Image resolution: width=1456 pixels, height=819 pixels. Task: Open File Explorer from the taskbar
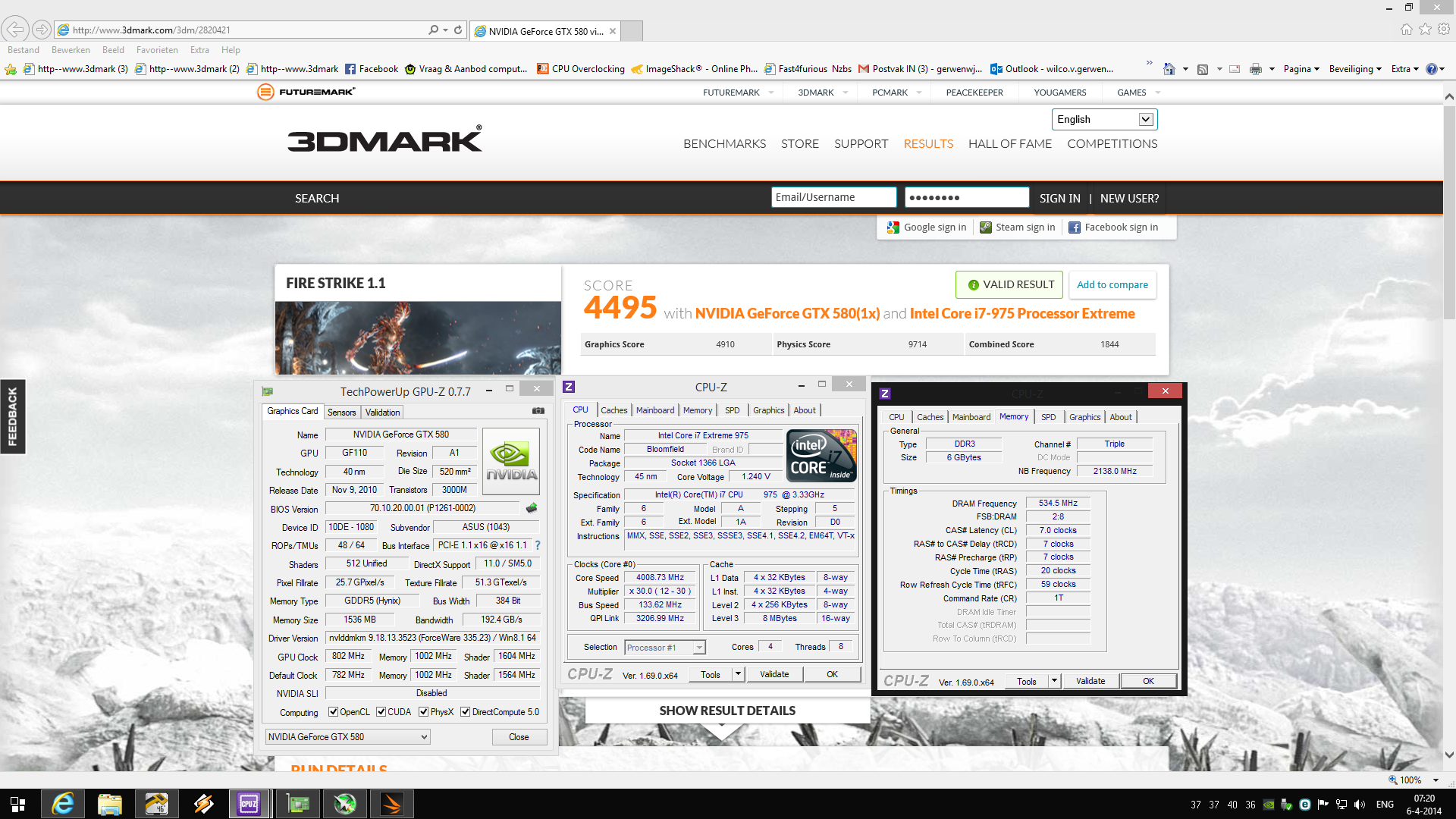point(110,804)
